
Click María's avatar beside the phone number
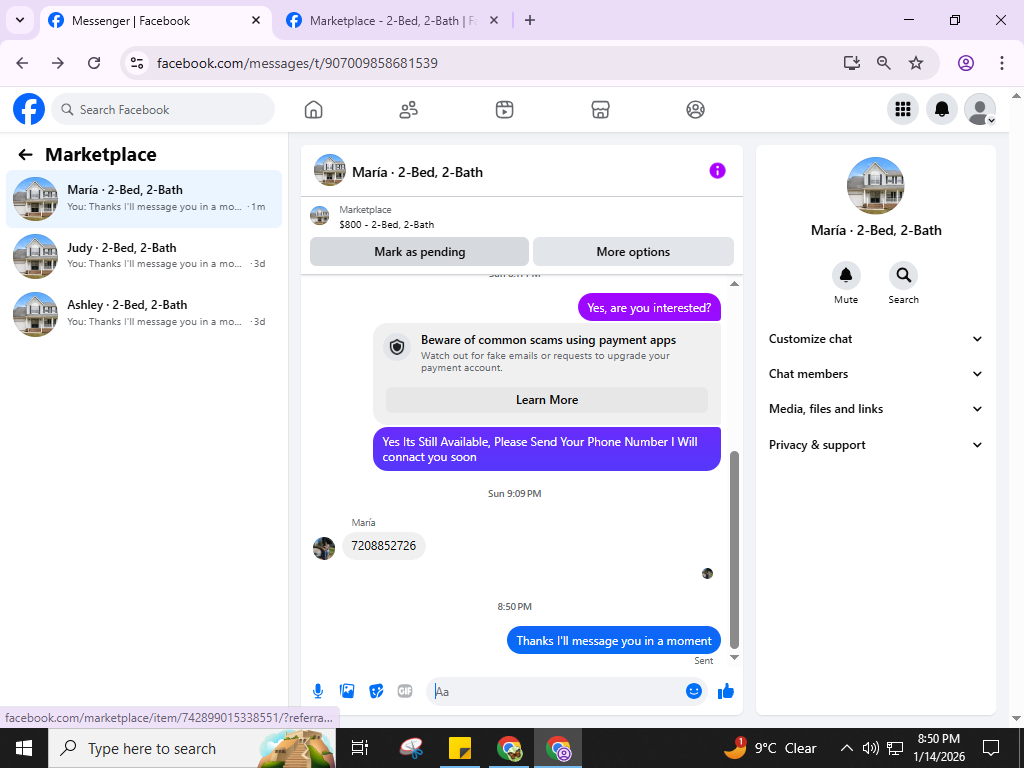pyautogui.click(x=324, y=548)
